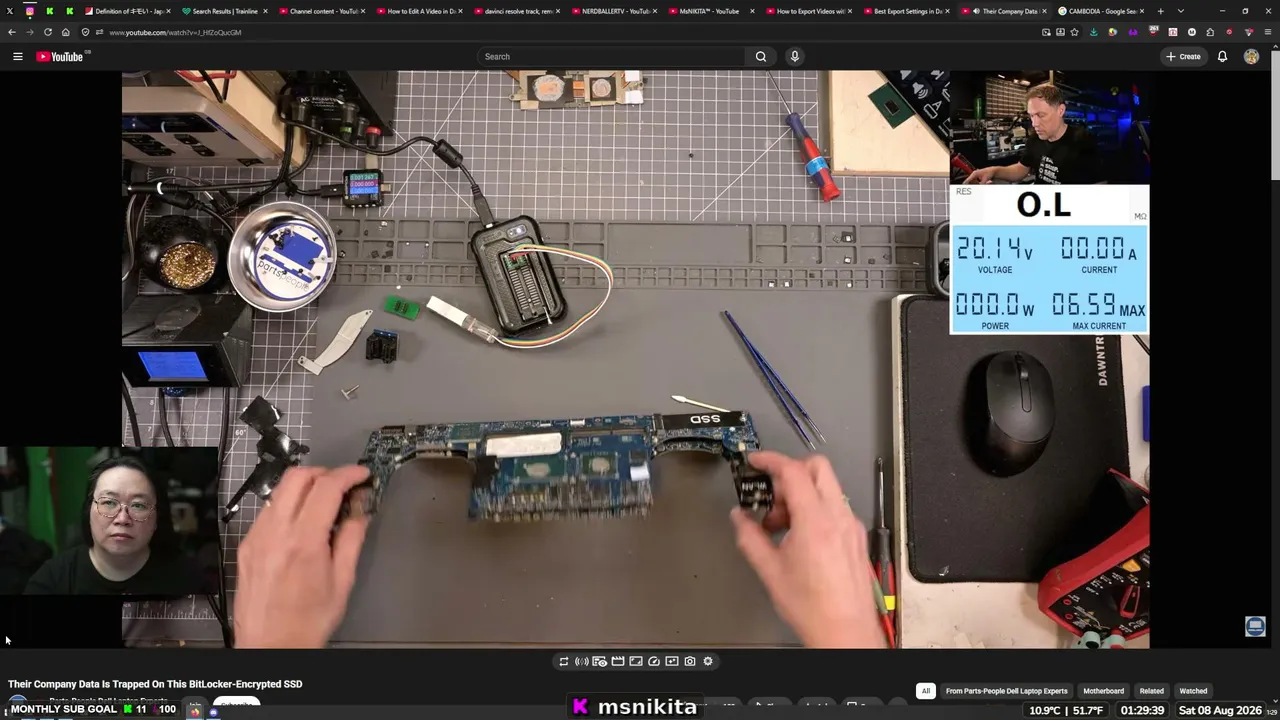Click the YouTube search input field
Viewport: 1280px width, 720px height.
click(611, 56)
